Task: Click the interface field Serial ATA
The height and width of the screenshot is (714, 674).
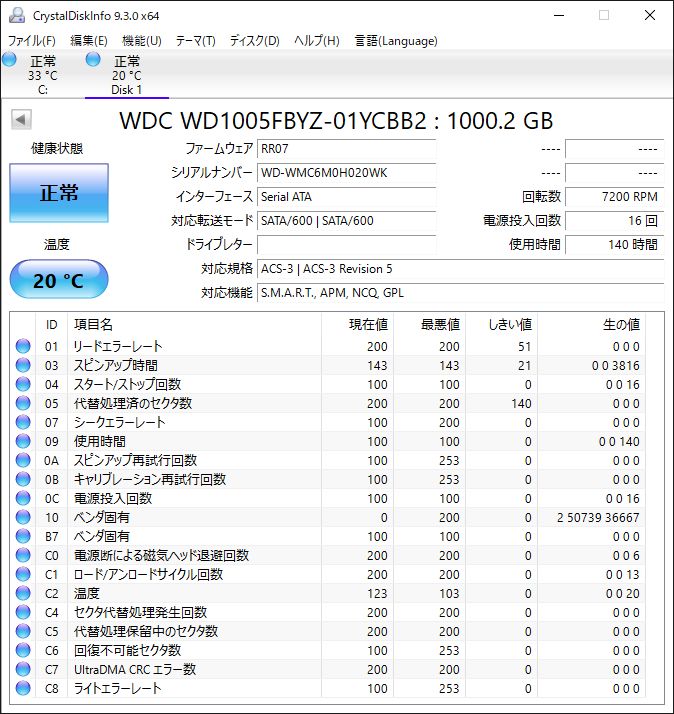Action: coord(347,197)
